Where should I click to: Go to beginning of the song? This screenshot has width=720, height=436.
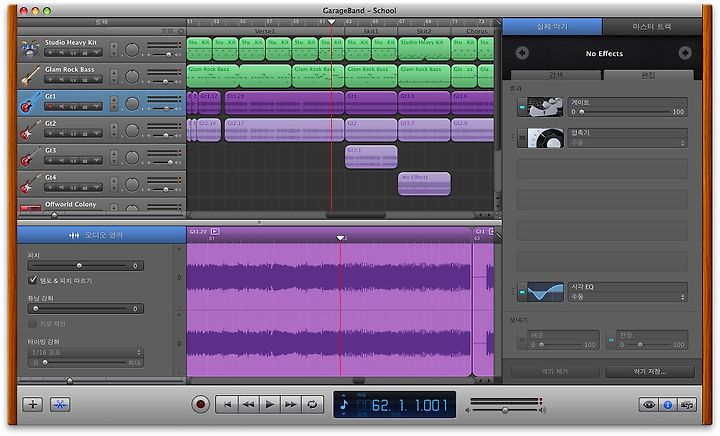click(226, 404)
